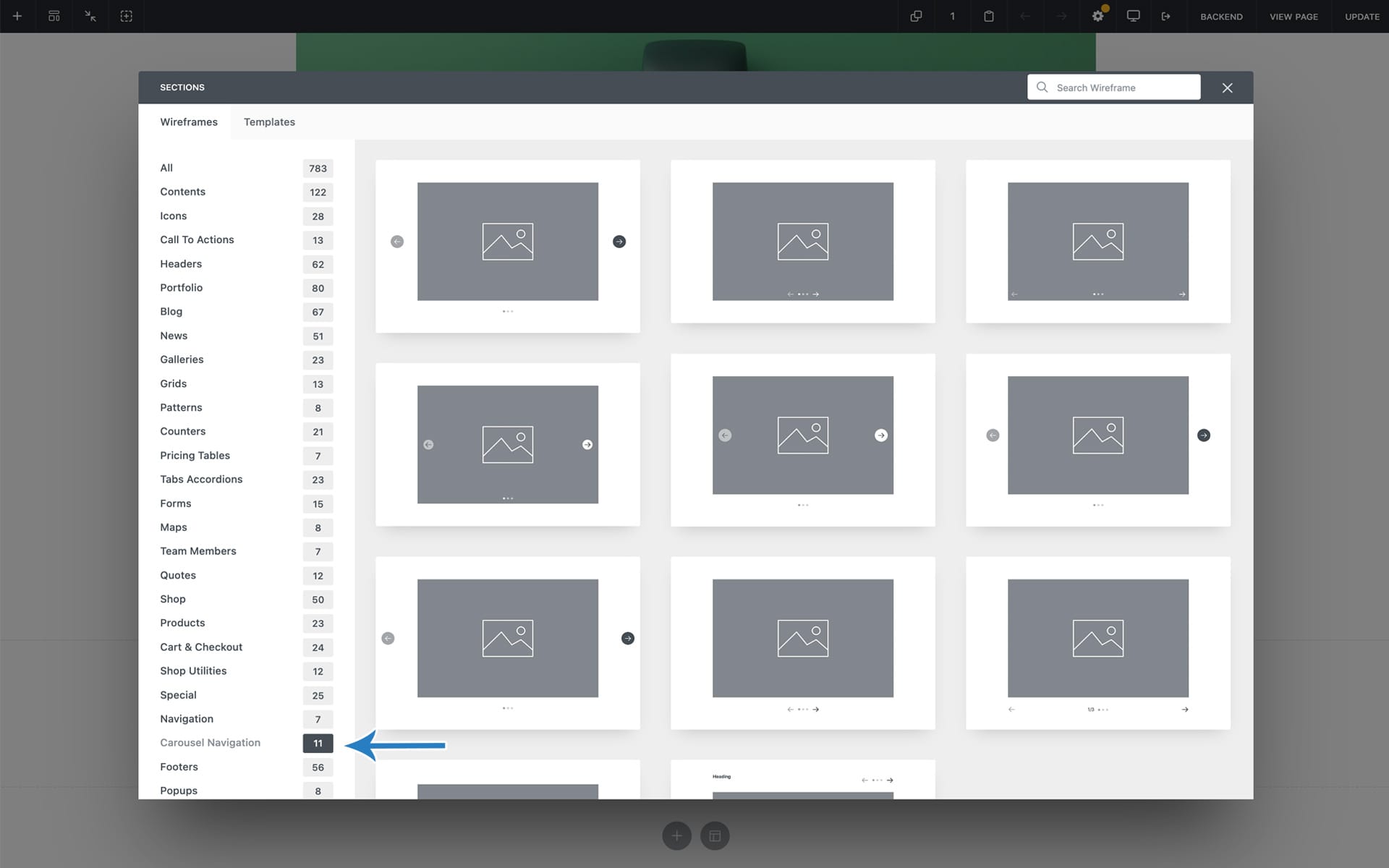This screenshot has height=868, width=1389.
Task: Choose the first carousel wireframe thumbnail
Action: pyautogui.click(x=507, y=246)
